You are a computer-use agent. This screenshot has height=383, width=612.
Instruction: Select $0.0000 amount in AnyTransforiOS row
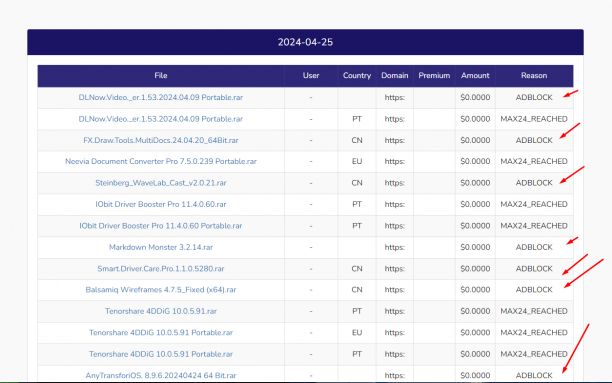coord(475,376)
